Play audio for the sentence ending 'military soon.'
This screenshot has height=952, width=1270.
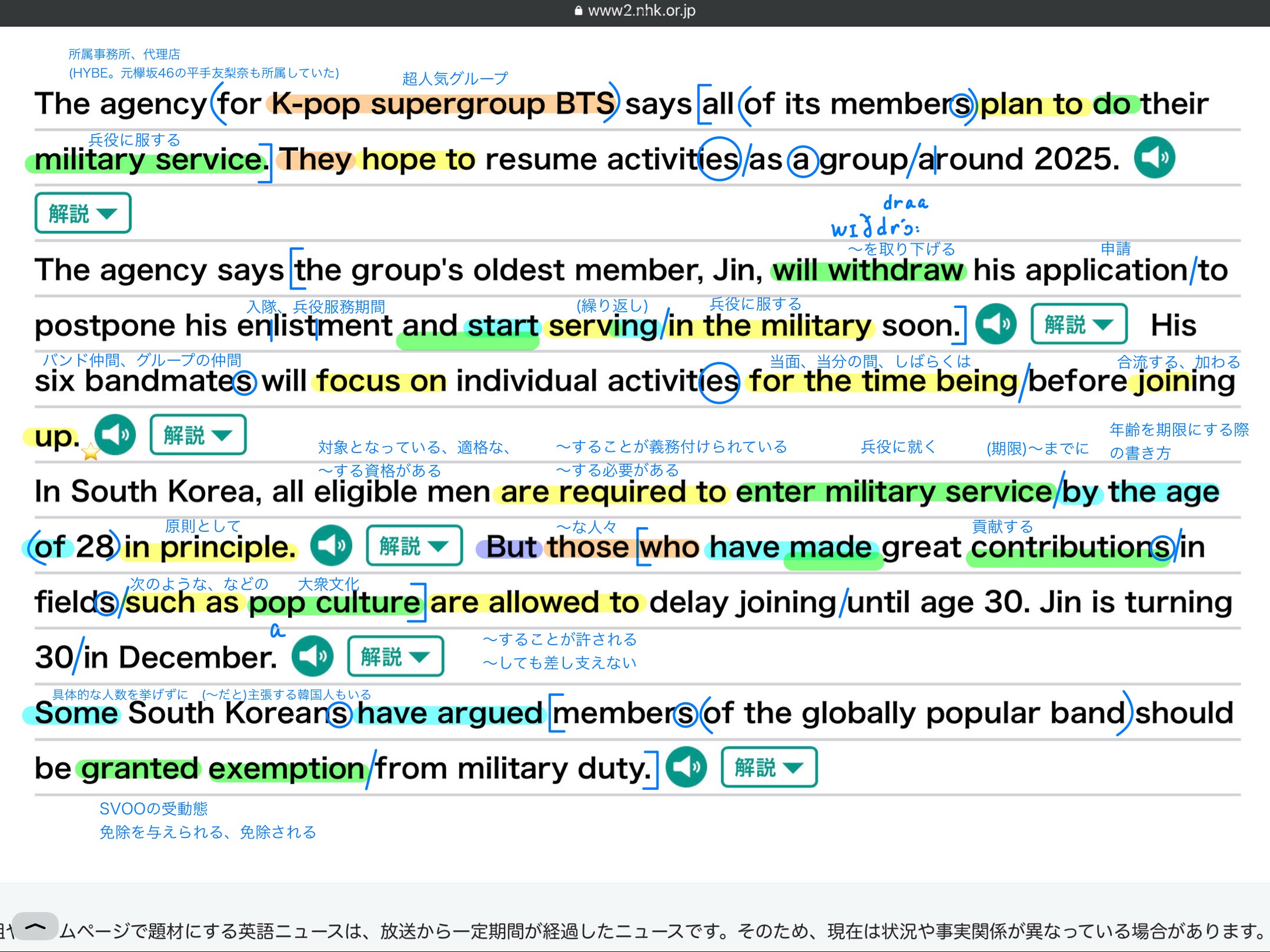point(995,324)
